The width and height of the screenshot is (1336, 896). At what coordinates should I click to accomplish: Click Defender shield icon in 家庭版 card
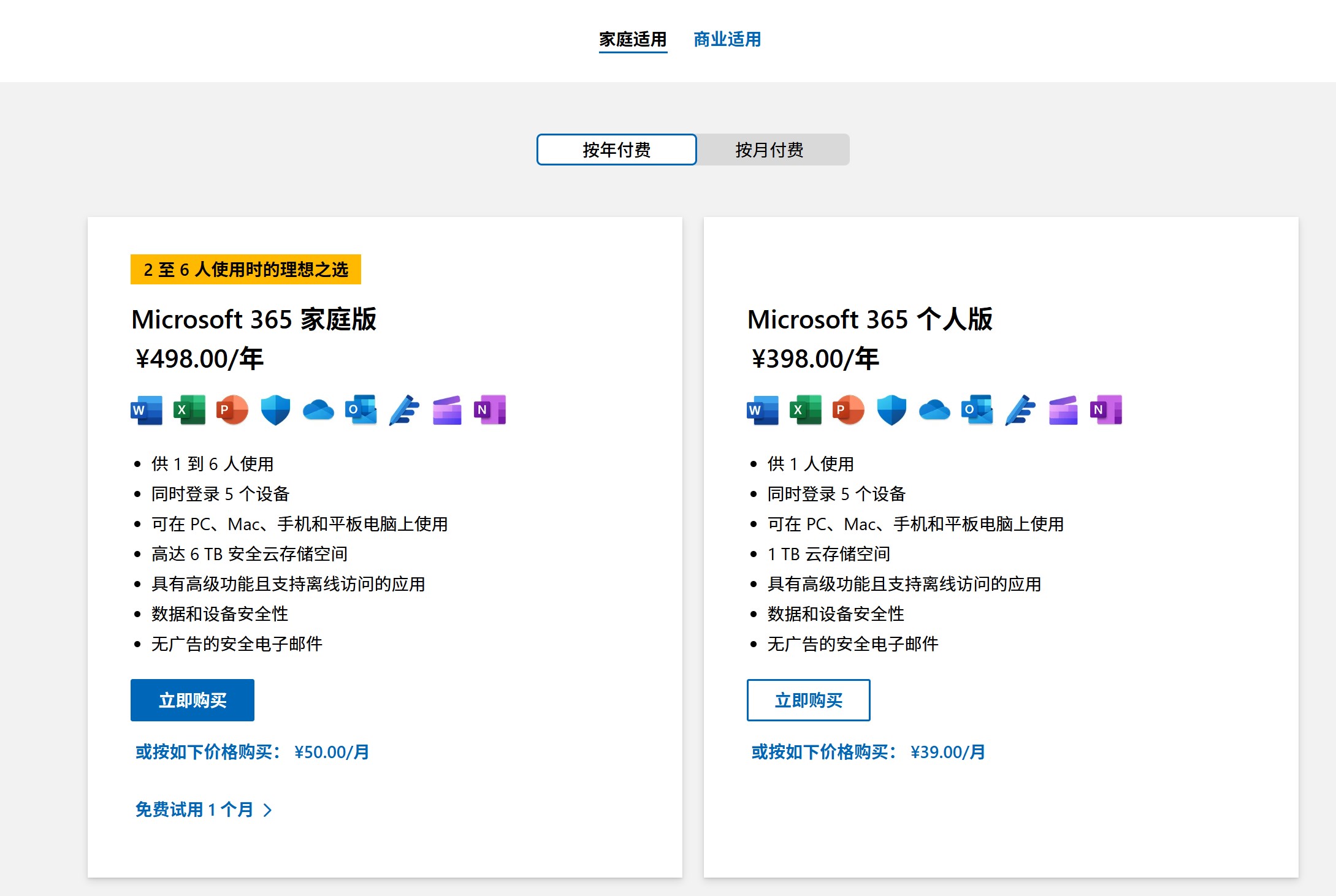(x=275, y=410)
